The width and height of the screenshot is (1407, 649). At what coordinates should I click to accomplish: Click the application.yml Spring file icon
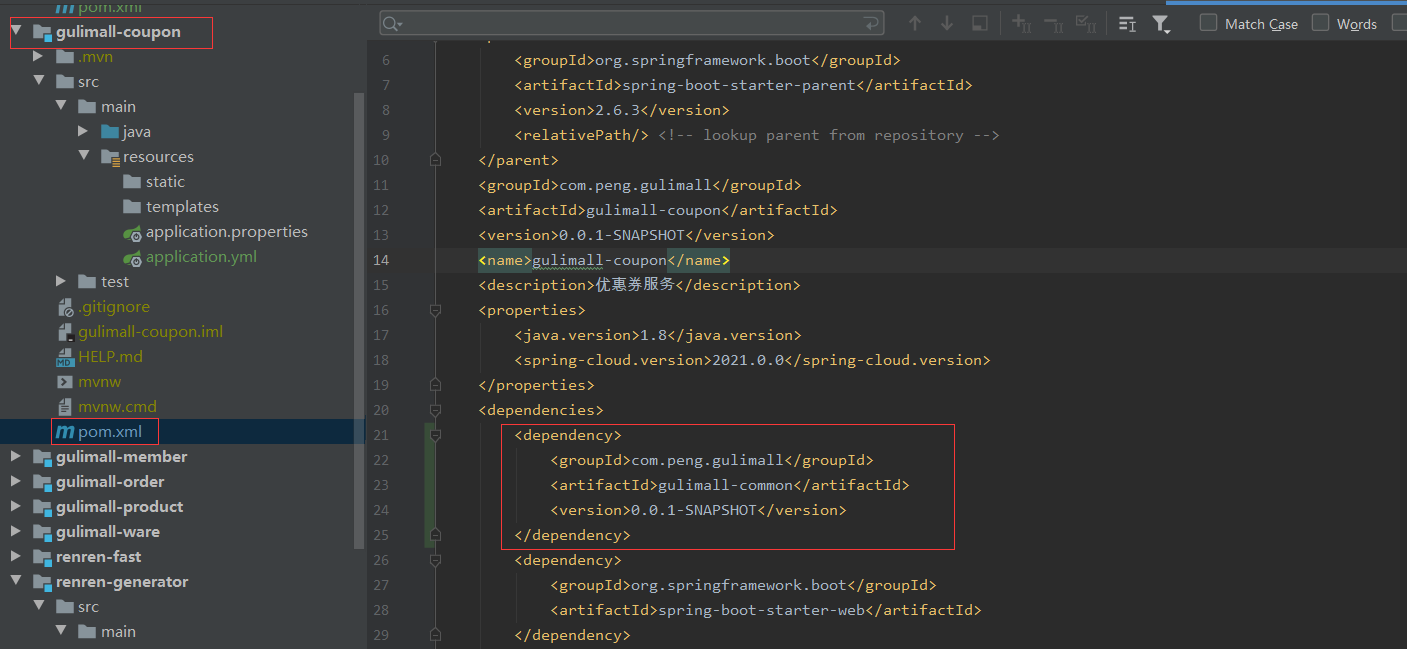pos(132,257)
